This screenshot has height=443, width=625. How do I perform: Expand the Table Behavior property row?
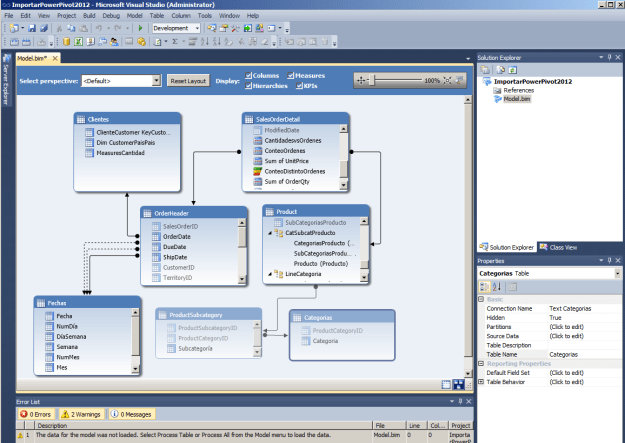pyautogui.click(x=480, y=382)
